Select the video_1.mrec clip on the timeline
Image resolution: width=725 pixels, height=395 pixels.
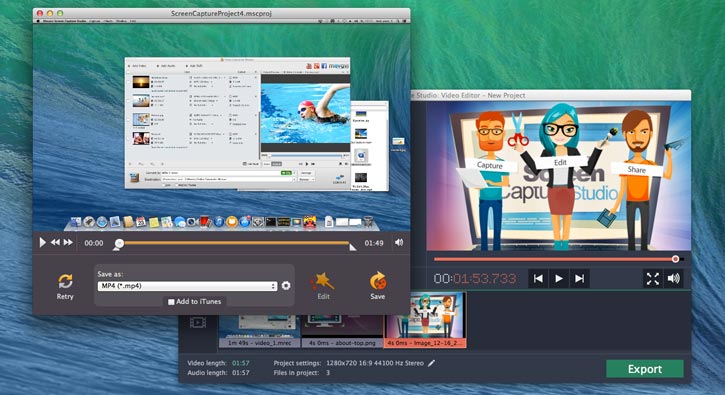pyautogui.click(x=260, y=332)
